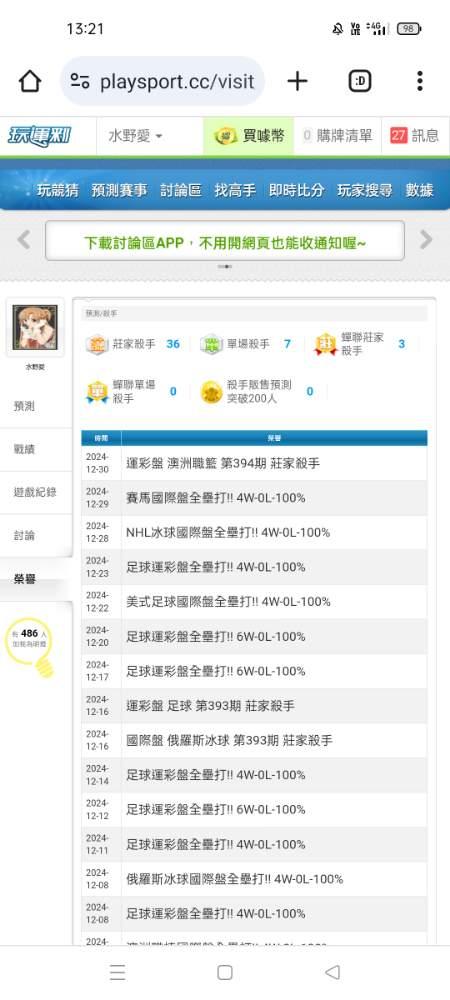Image resolution: width=450 pixels, height=1000 pixels.
Task: Click row 國際盤 俄羅斯冰球 第393期 莊家殺手
Action: click(x=254, y=740)
